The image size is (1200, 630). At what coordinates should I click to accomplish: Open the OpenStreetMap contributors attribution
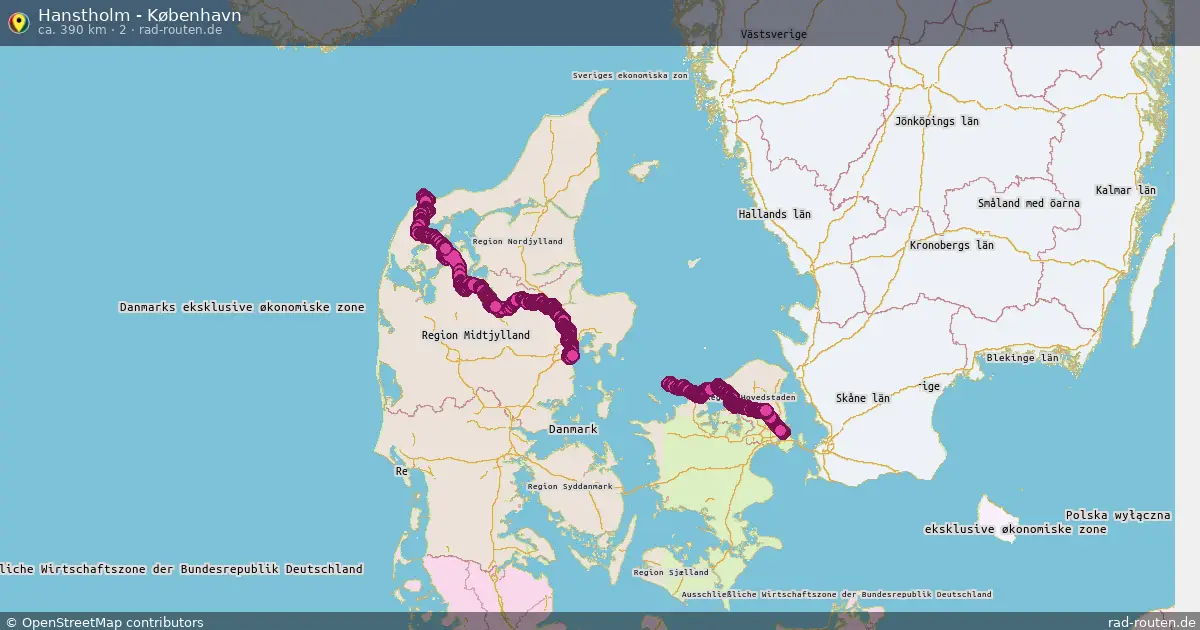(x=103, y=622)
